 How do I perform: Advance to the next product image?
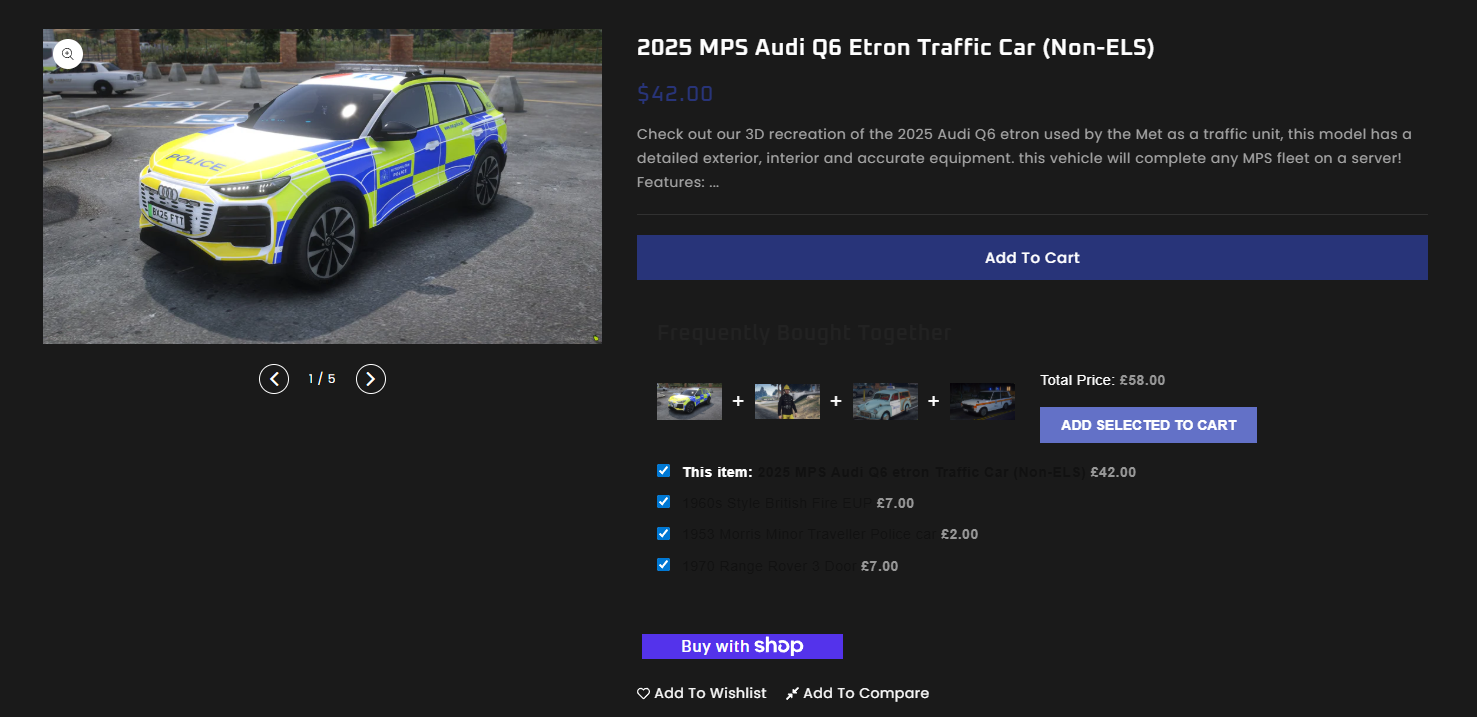click(x=371, y=379)
